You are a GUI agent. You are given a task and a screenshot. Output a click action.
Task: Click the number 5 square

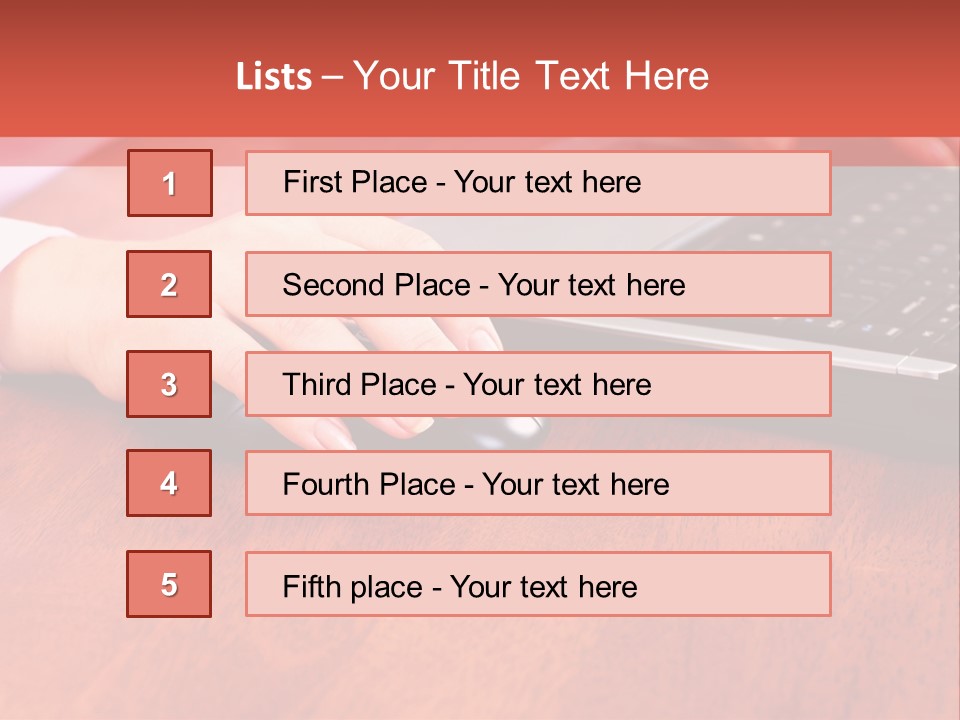coord(169,584)
